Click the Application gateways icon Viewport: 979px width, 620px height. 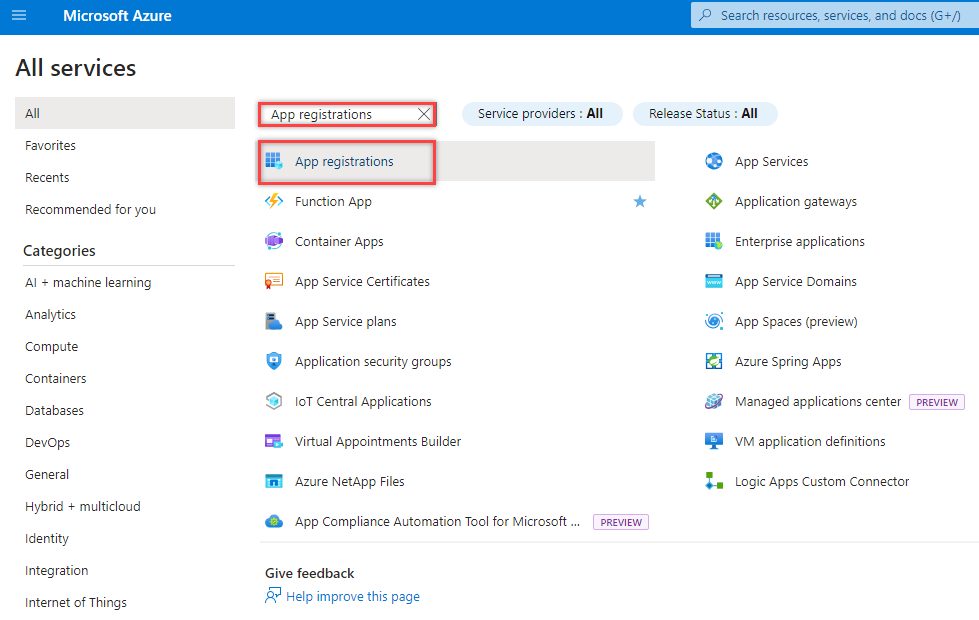[x=714, y=201]
